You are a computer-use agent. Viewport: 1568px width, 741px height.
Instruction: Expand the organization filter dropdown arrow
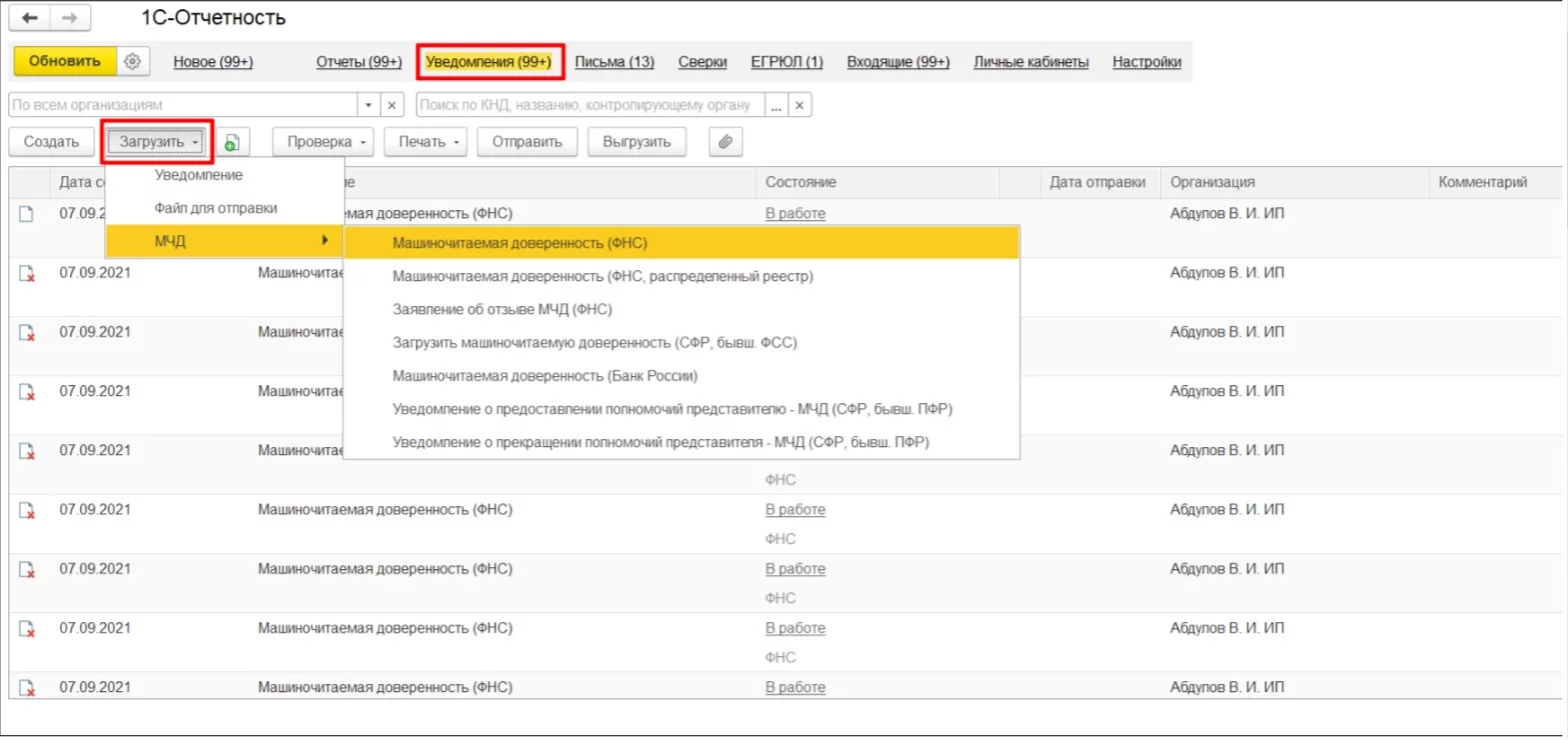click(x=369, y=105)
